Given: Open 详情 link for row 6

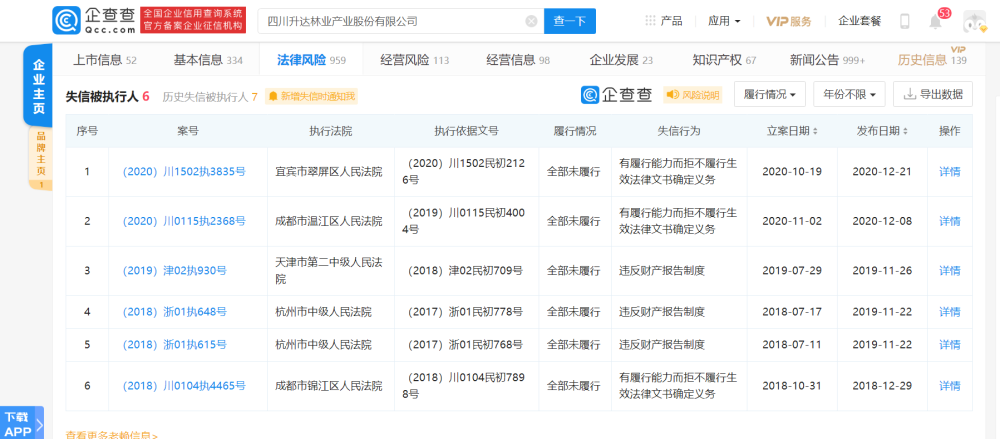Looking at the screenshot, I should pyautogui.click(x=949, y=386).
